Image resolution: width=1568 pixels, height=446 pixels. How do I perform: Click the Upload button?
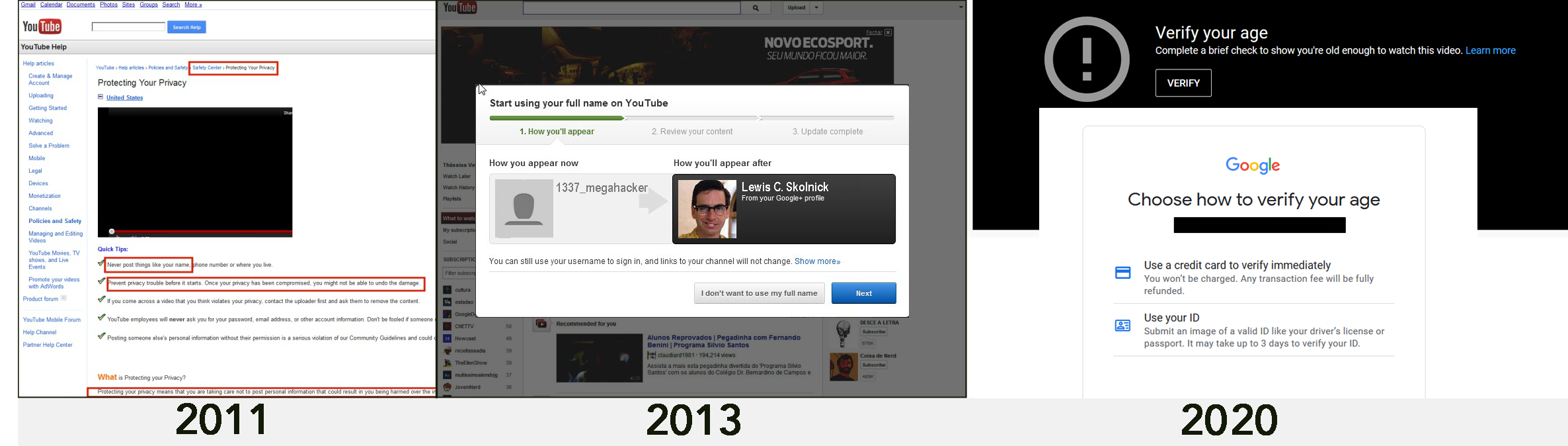click(x=797, y=8)
